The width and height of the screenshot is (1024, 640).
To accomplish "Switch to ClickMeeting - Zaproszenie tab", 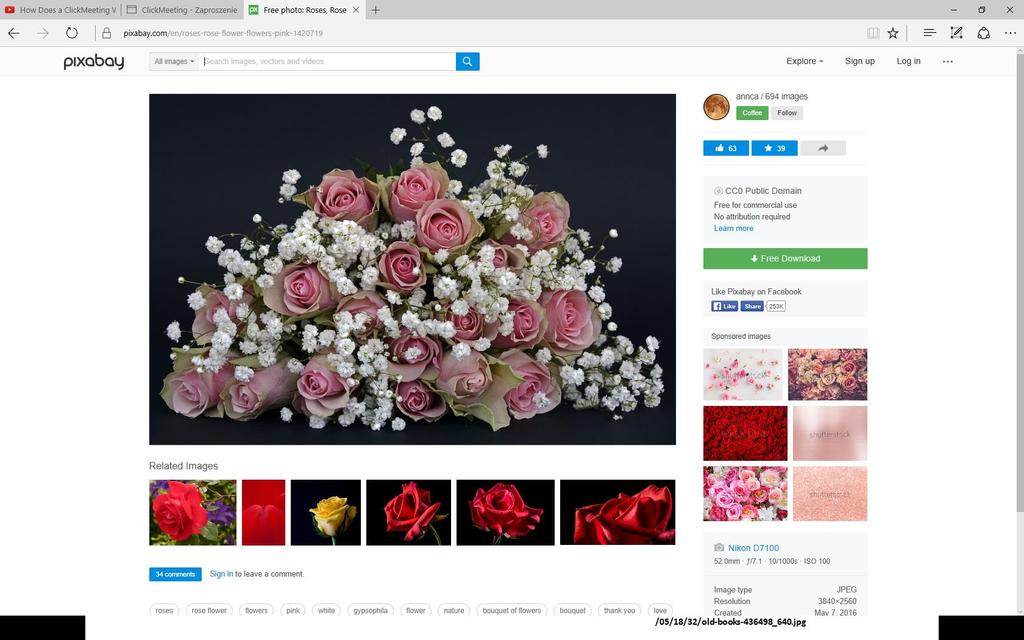I will [183, 10].
